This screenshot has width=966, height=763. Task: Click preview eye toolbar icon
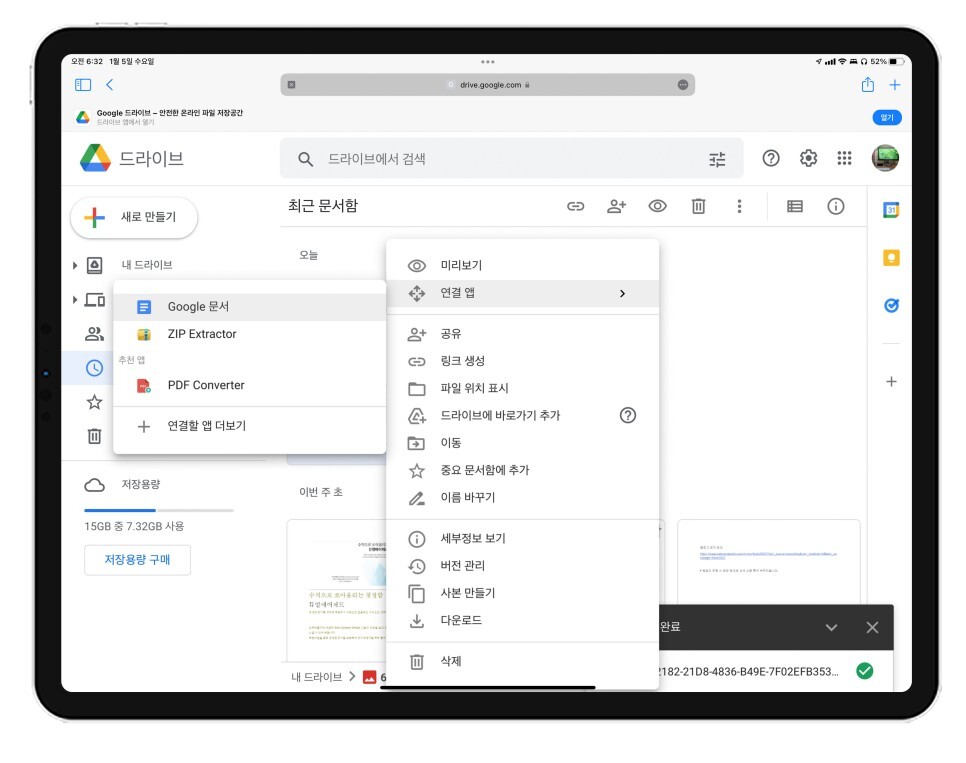click(657, 206)
